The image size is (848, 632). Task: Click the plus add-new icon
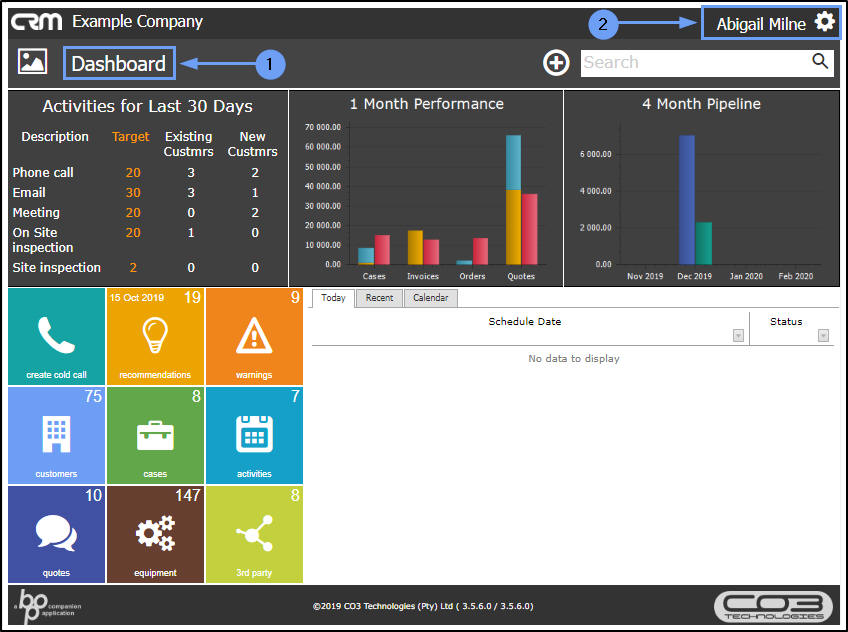[x=556, y=63]
